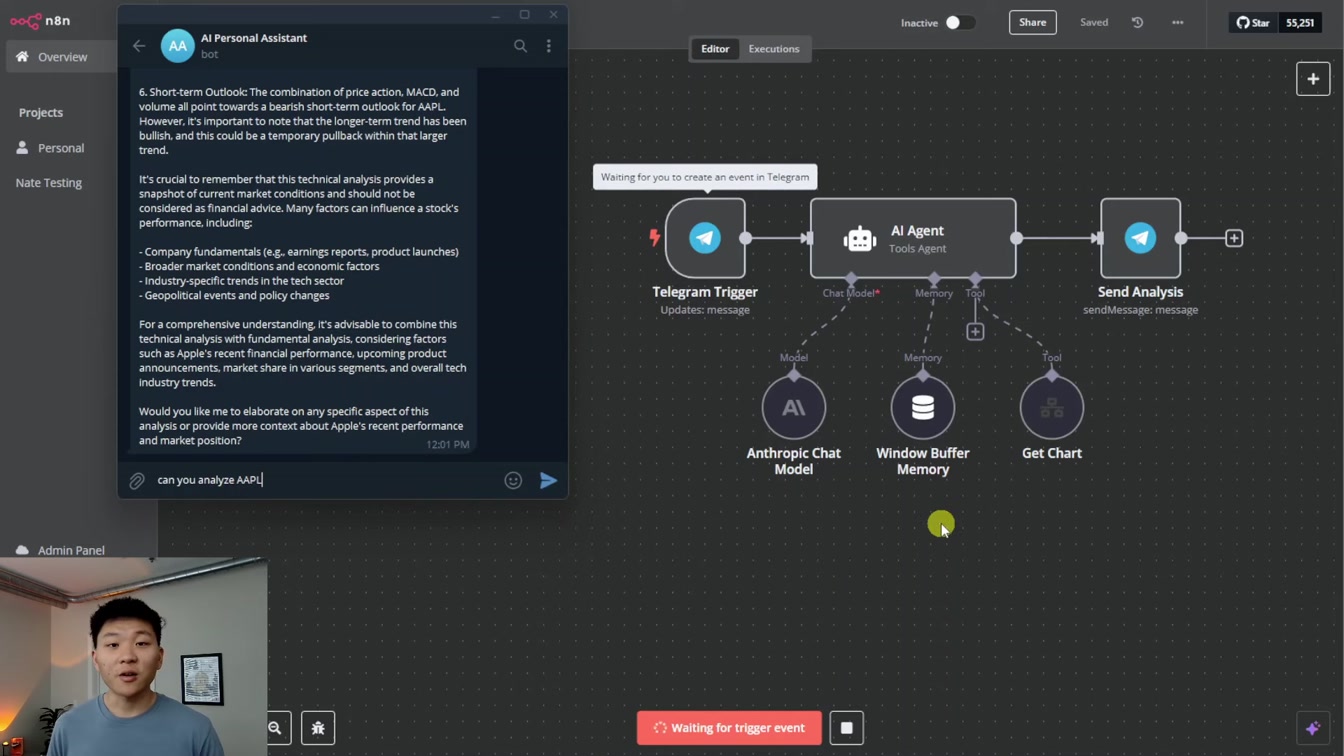Image resolution: width=1344 pixels, height=756 pixels.
Task: Stop the workflow execution
Action: (846, 728)
